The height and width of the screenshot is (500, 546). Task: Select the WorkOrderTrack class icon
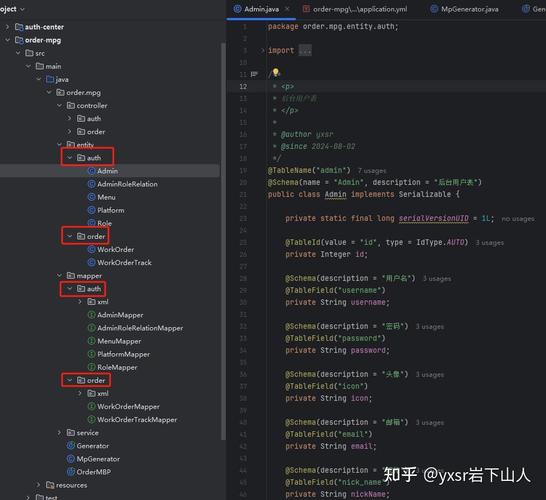[91, 263]
